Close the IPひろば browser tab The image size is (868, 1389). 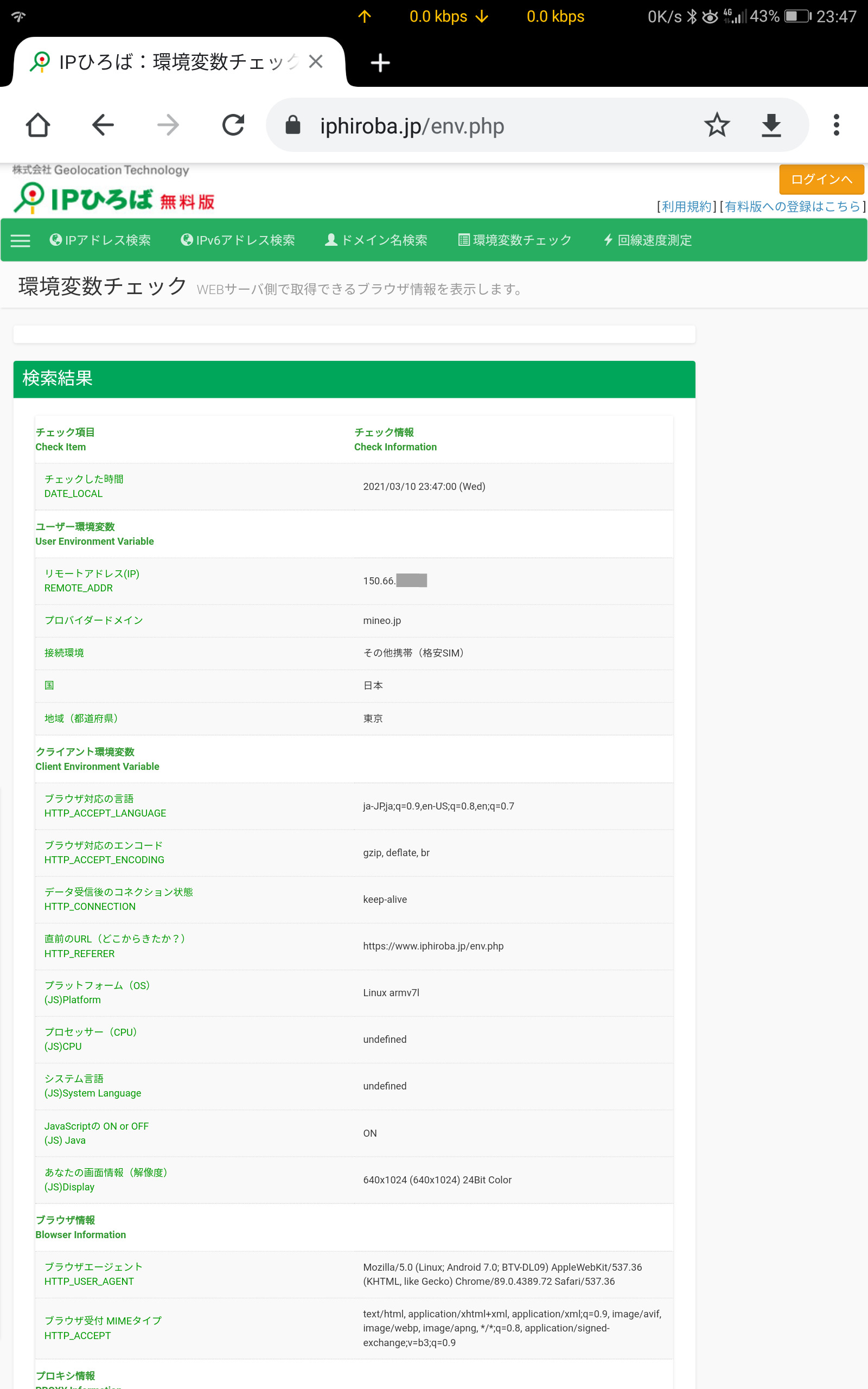pos(316,61)
